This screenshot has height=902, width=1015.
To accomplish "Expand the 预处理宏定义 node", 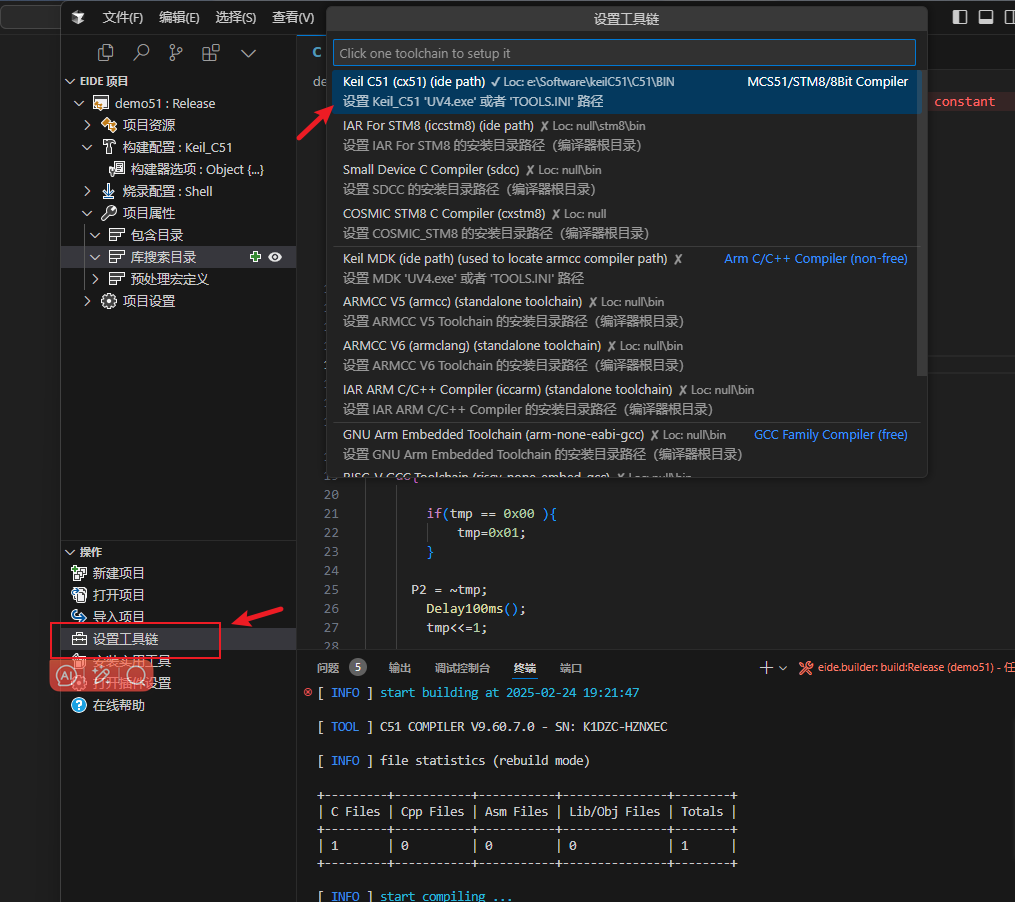I will [x=95, y=279].
